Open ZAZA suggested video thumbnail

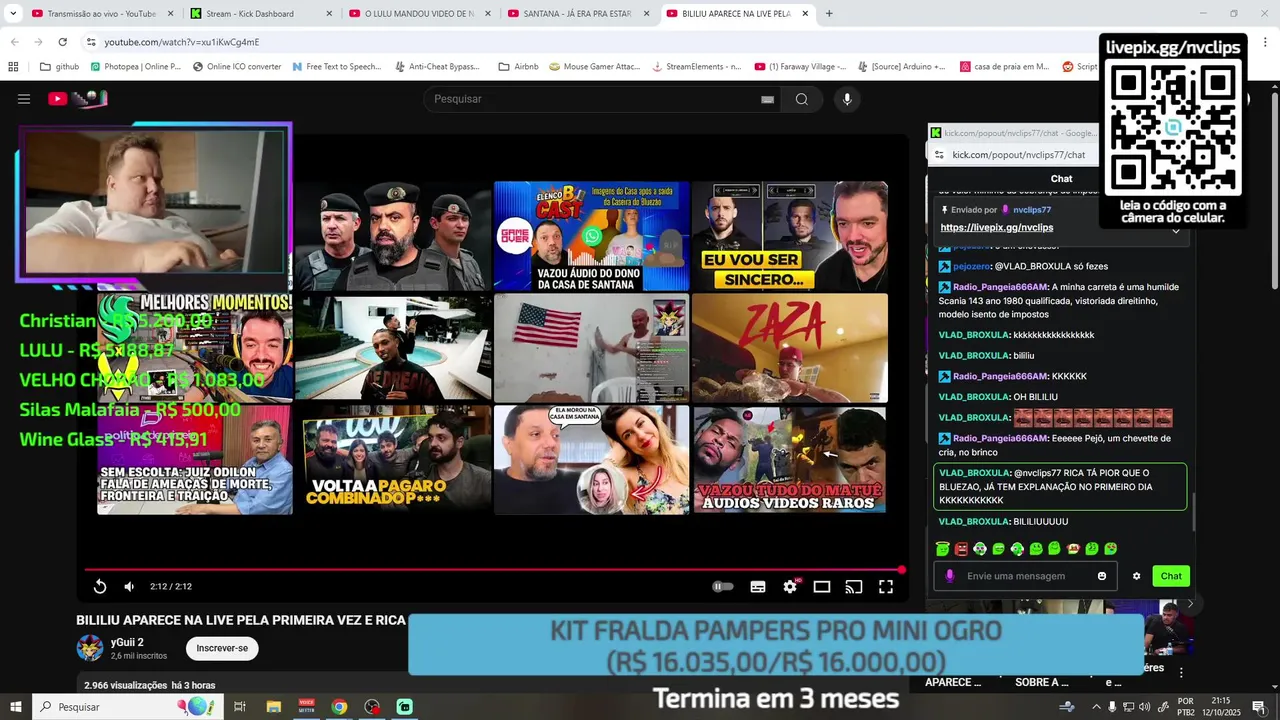(789, 348)
